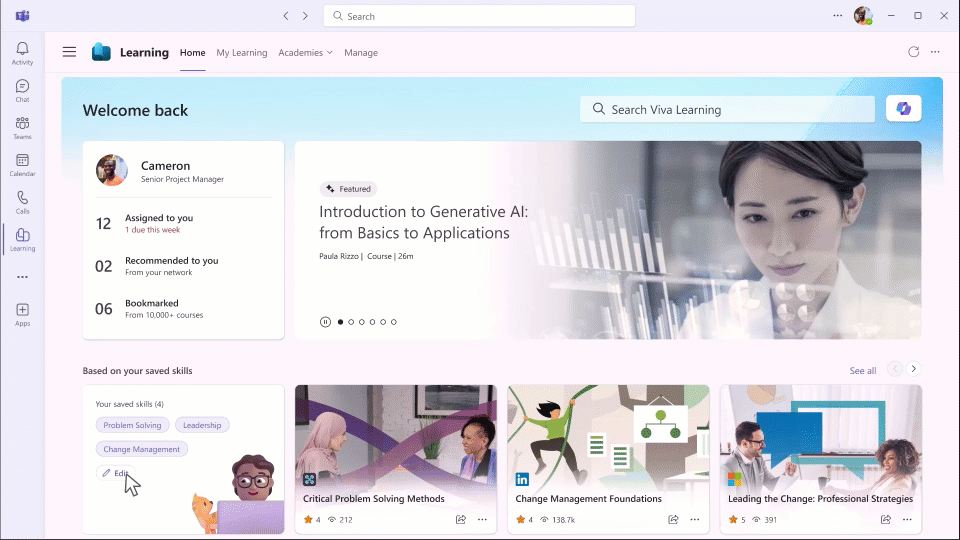The image size is (960, 540).
Task: Go to Teams in the sidebar
Action: coord(22,128)
